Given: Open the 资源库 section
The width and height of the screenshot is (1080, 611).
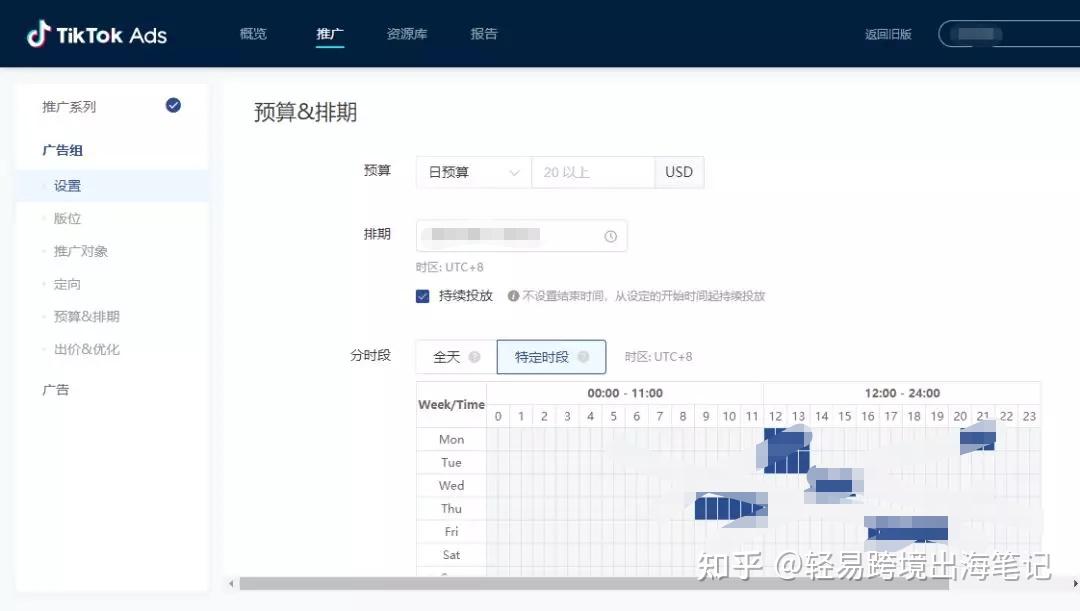Looking at the screenshot, I should [x=406, y=33].
